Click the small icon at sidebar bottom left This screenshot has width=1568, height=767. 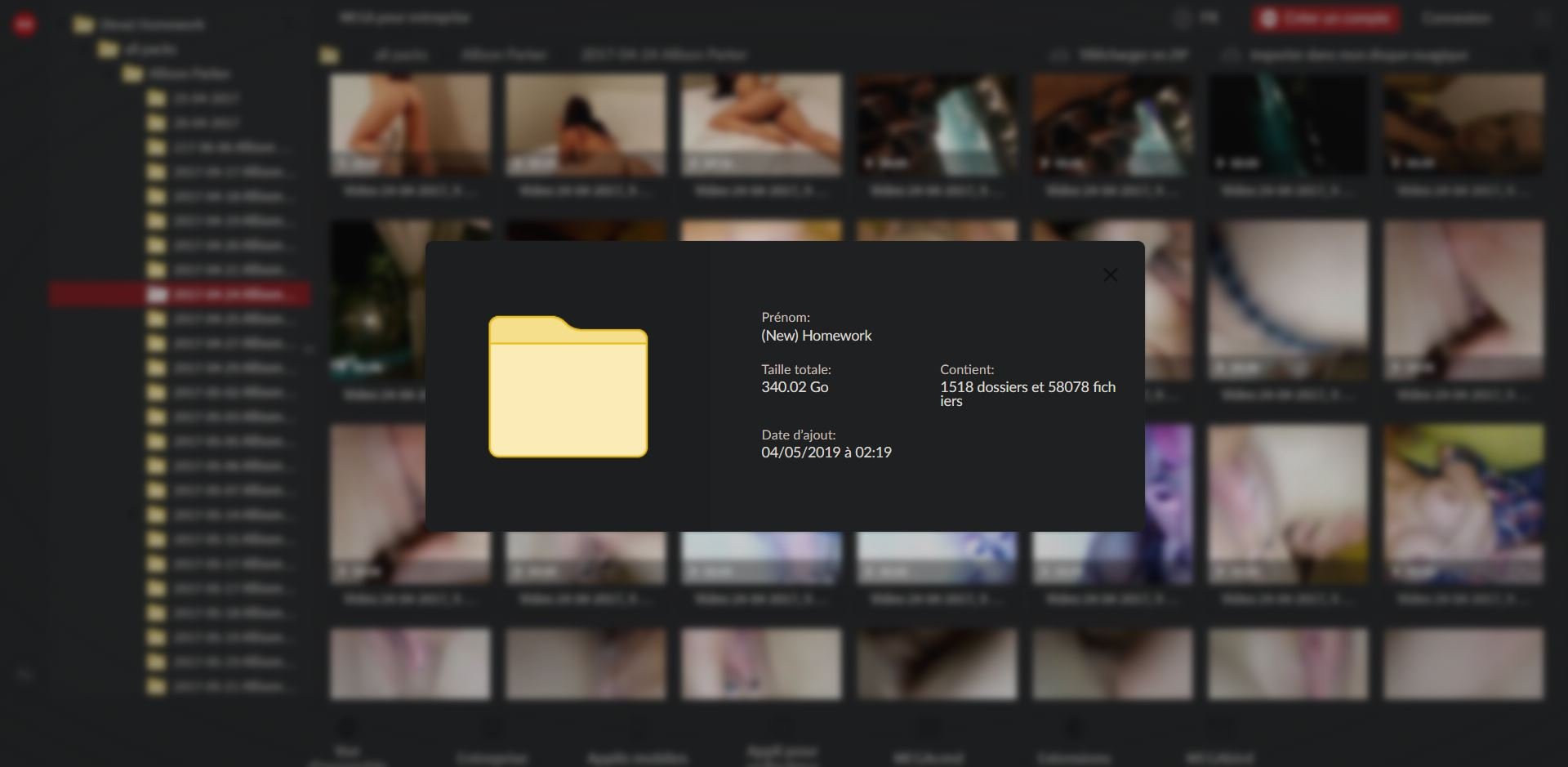(24, 675)
